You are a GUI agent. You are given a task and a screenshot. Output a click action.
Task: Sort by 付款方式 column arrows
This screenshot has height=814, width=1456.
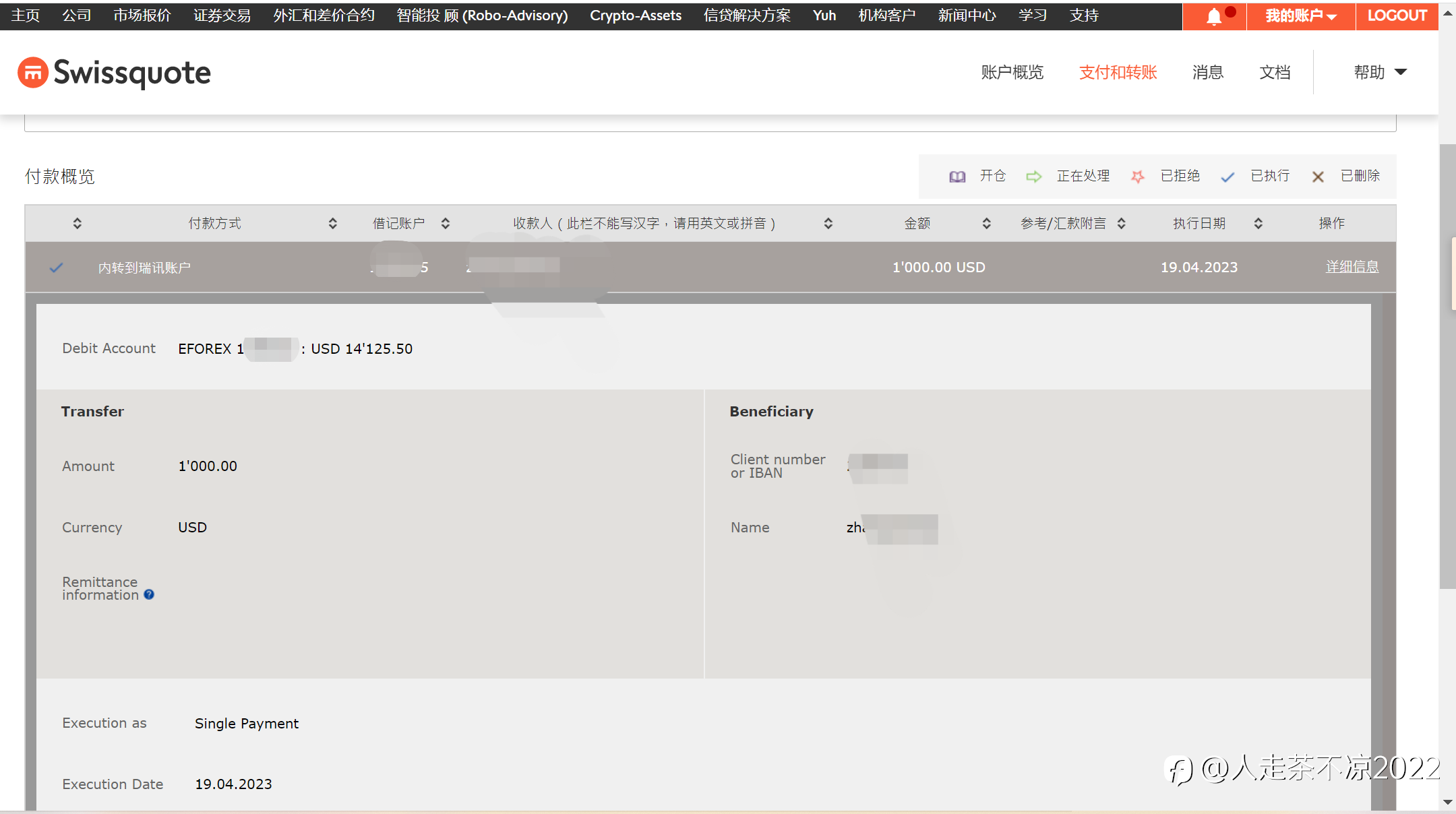click(332, 223)
